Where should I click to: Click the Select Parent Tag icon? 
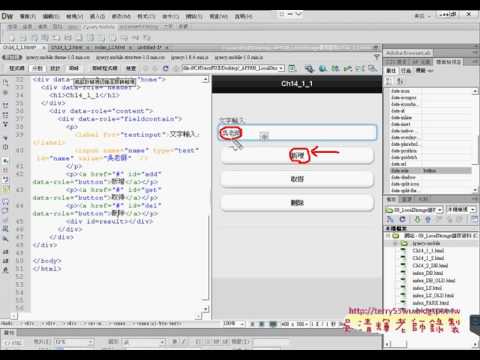[5, 137]
